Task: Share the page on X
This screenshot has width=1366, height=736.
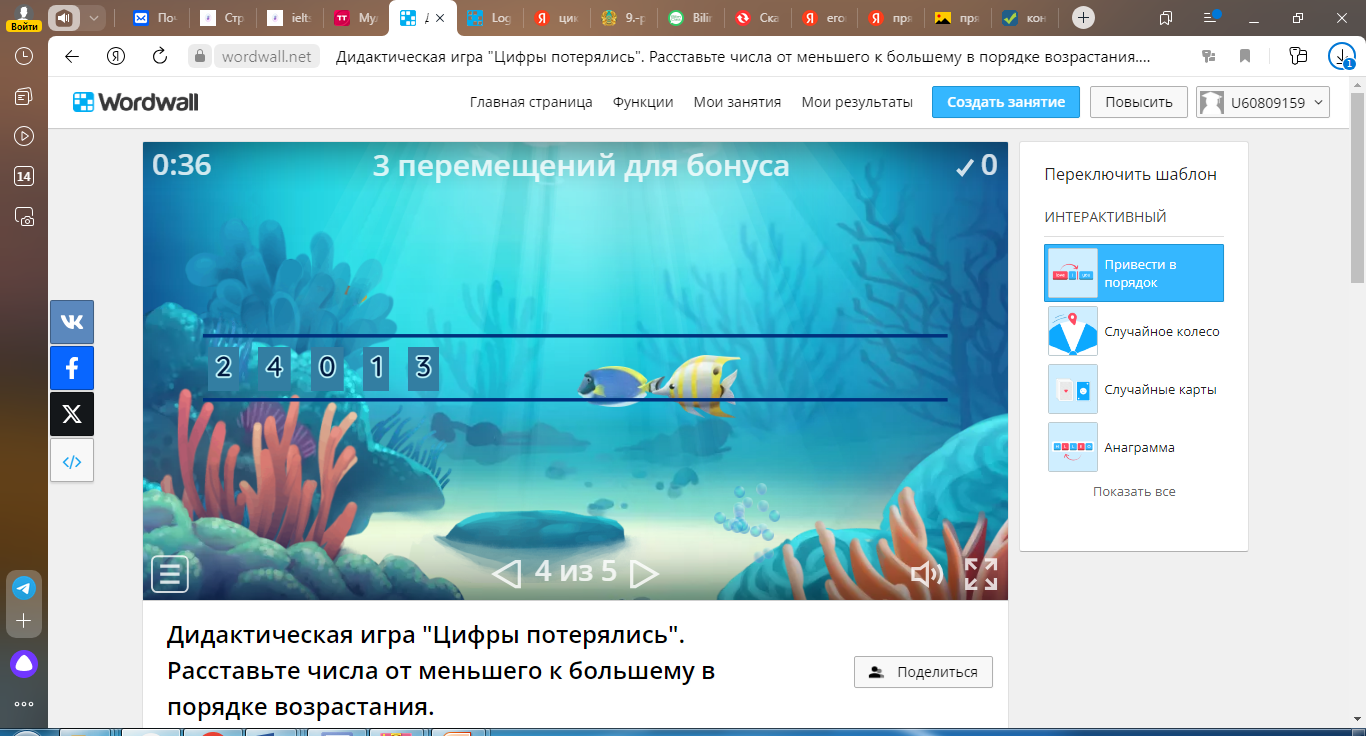Action: 72,414
